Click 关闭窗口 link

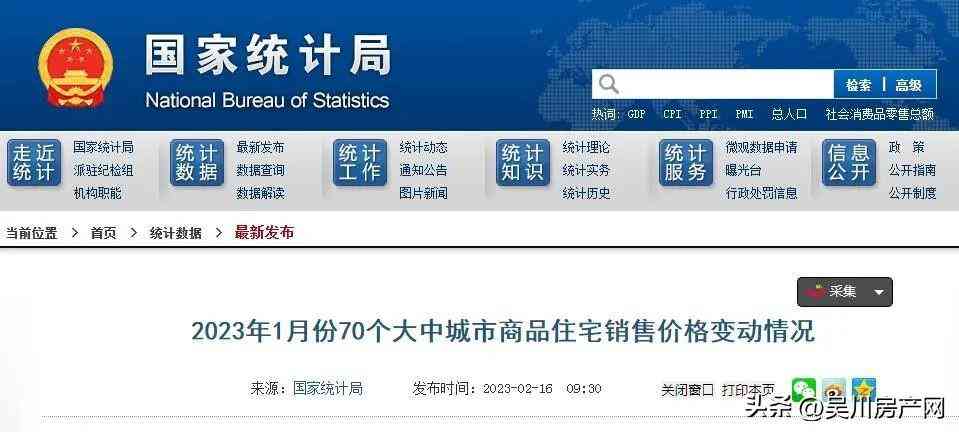(687, 389)
